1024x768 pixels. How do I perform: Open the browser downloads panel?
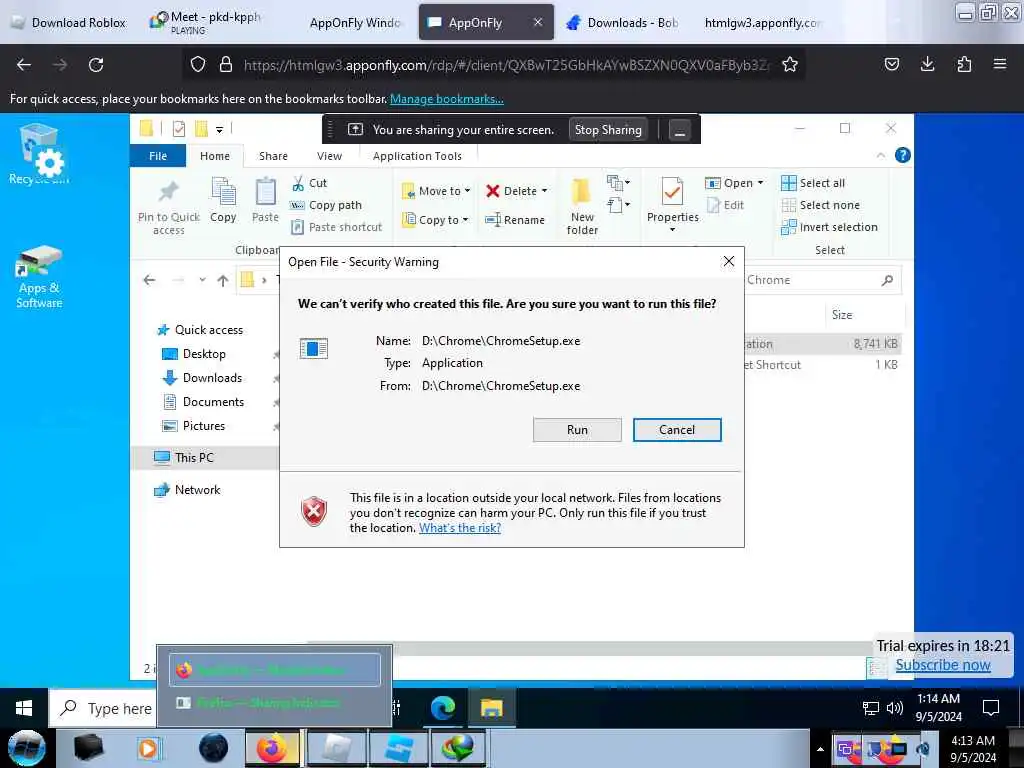pos(927,64)
